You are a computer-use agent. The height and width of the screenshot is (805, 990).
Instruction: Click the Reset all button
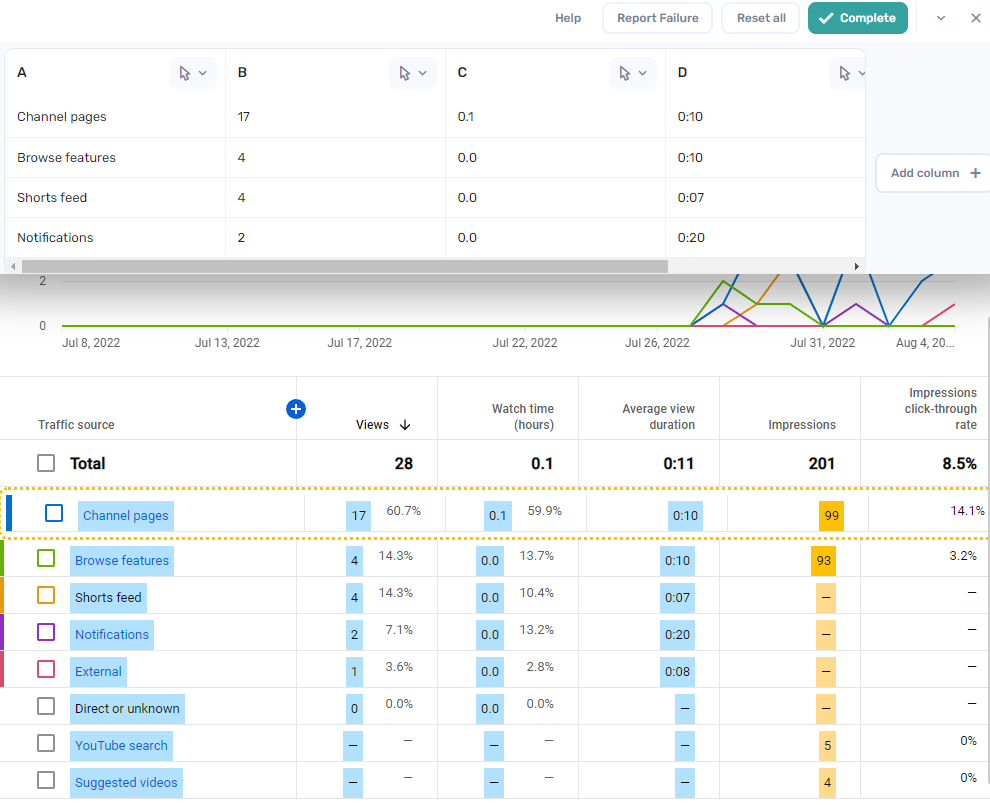point(761,18)
